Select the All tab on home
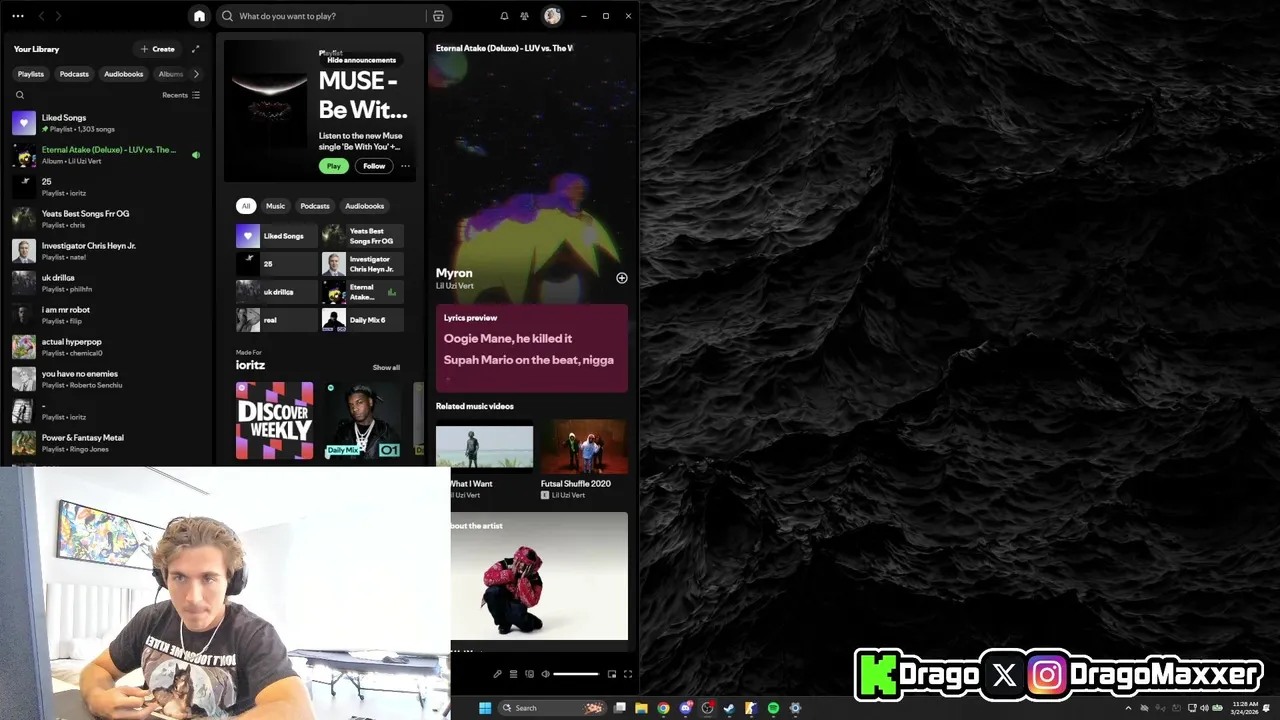 click(246, 206)
